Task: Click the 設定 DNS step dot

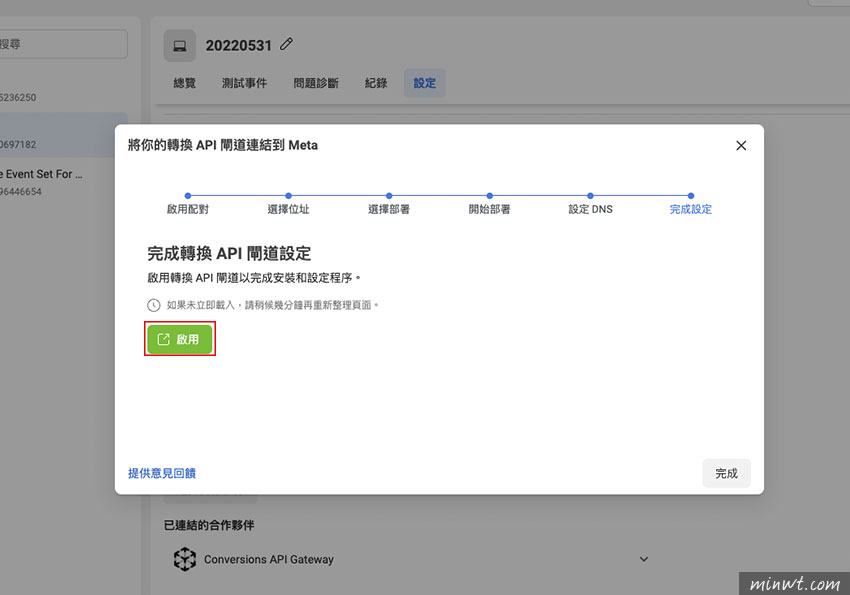Action: tap(590, 196)
